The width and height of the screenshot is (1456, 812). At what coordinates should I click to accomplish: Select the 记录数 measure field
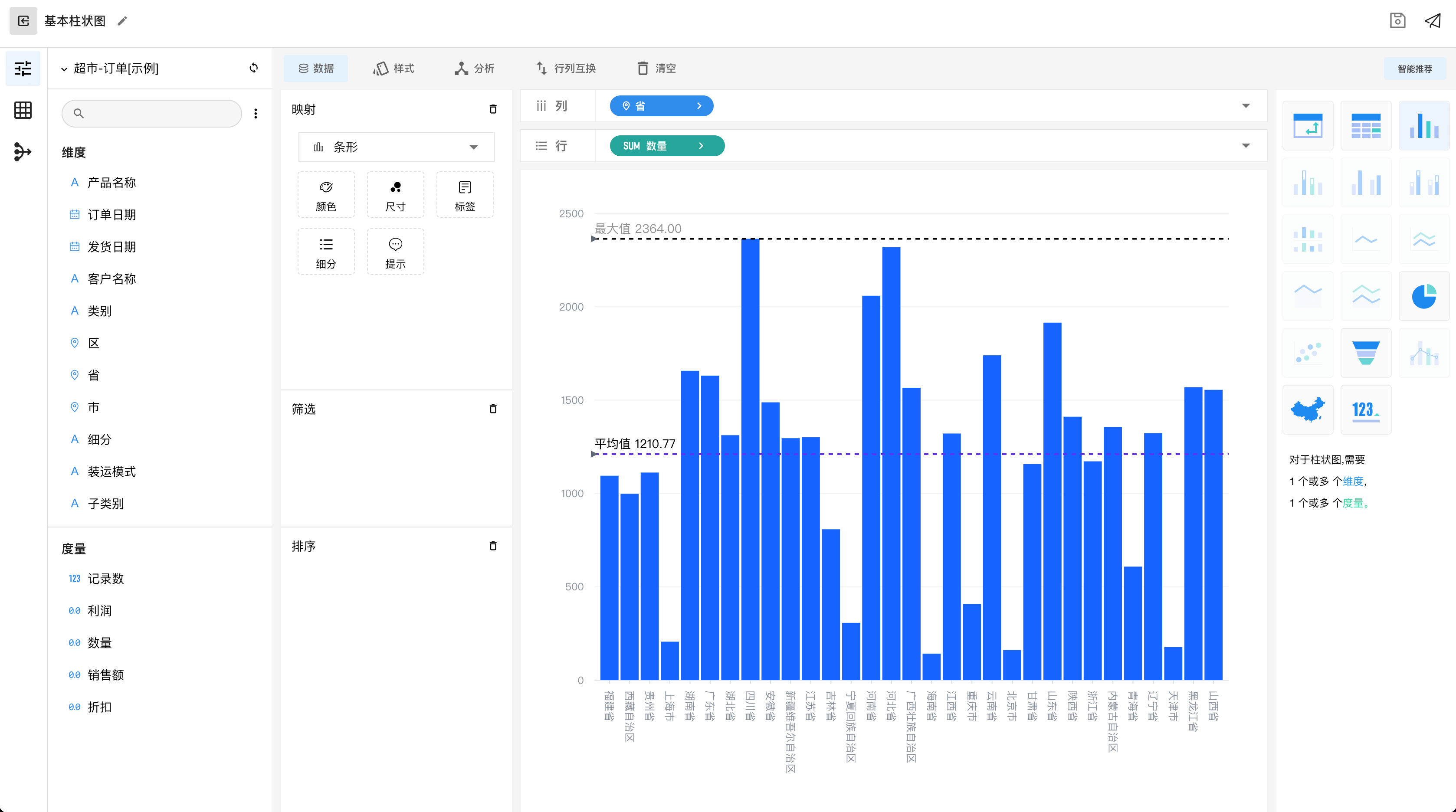click(x=105, y=579)
